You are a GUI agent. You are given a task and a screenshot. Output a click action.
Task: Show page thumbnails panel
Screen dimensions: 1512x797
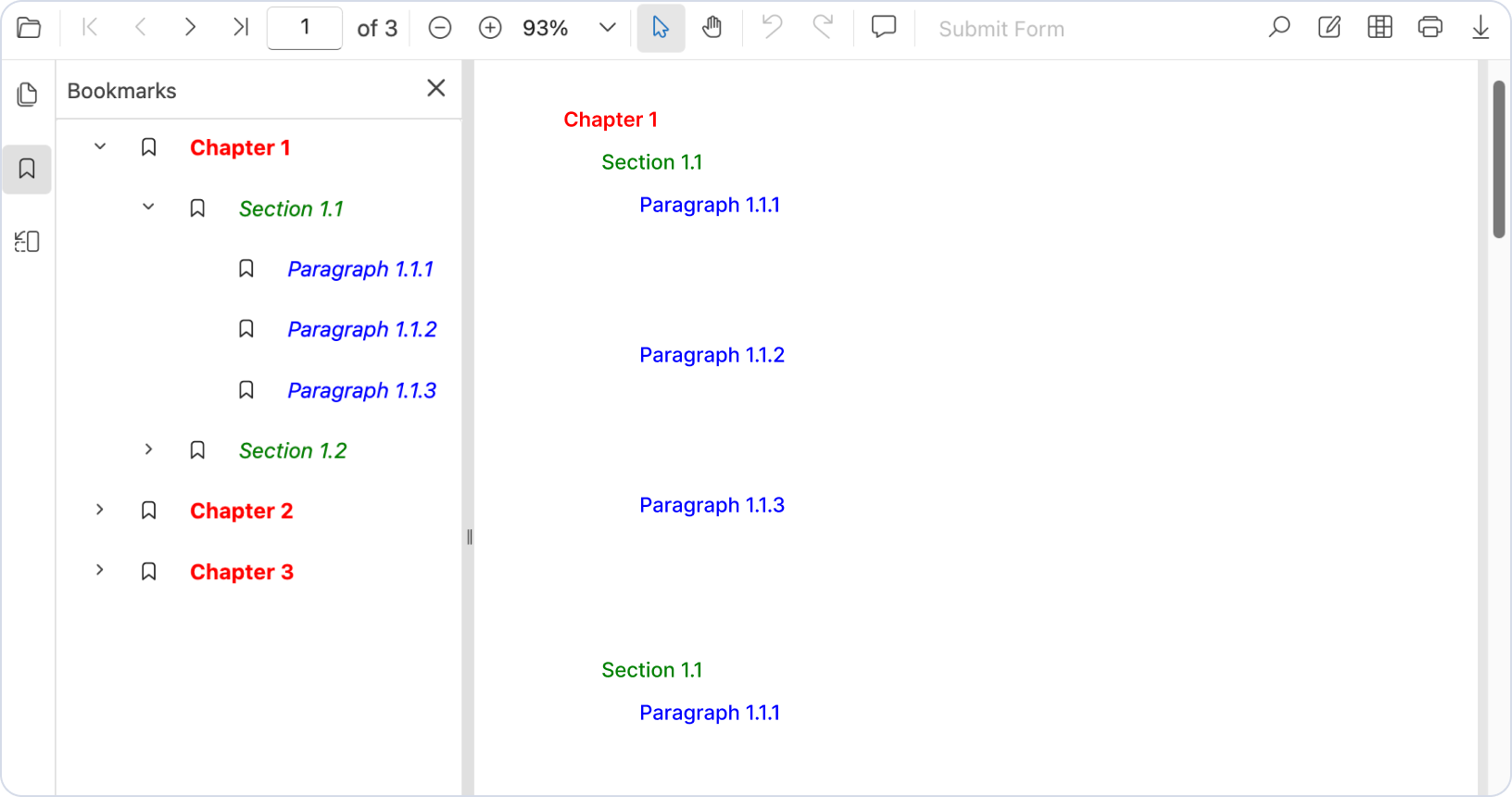point(27,95)
